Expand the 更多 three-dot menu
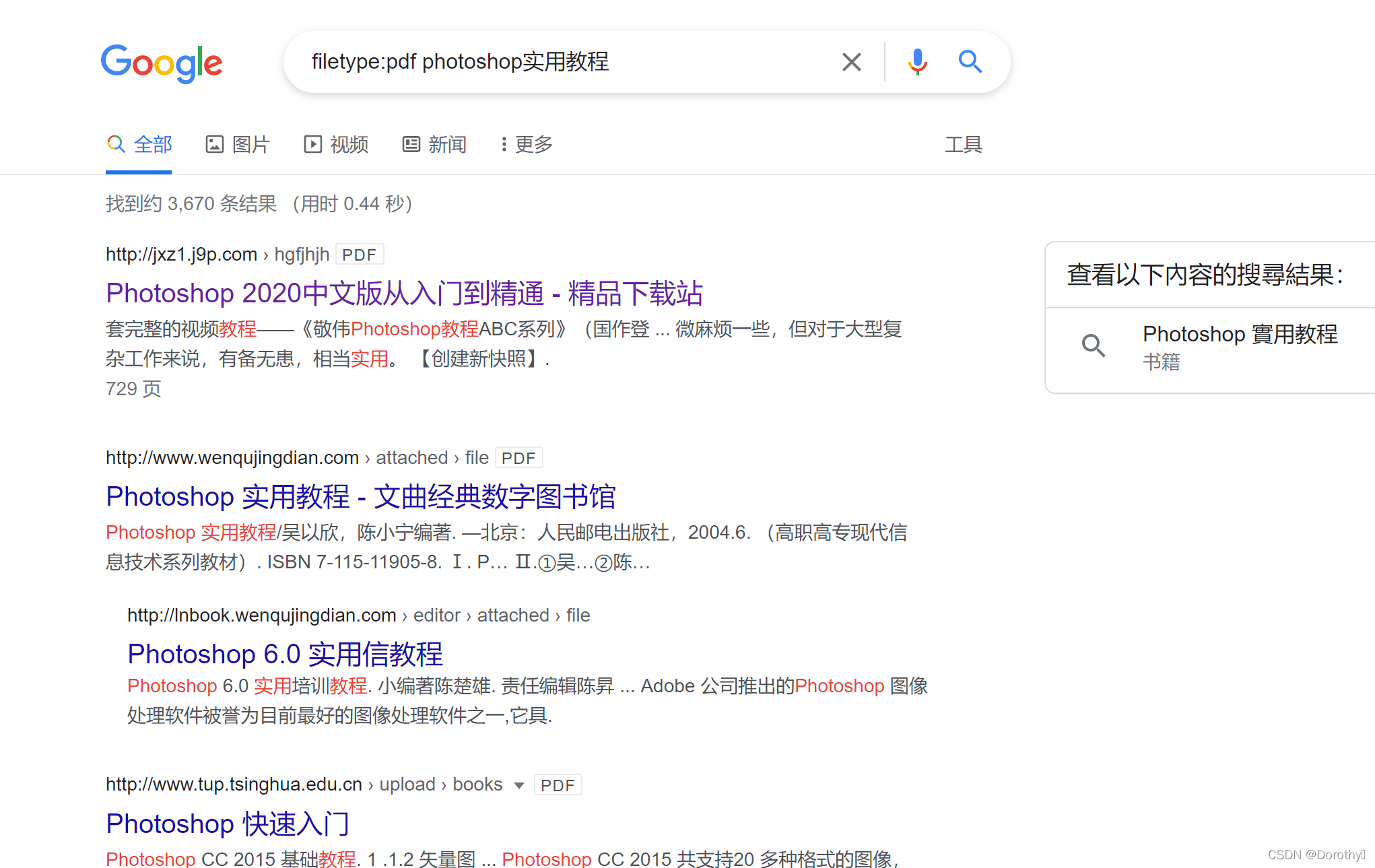The width and height of the screenshot is (1375, 868). 527,144
